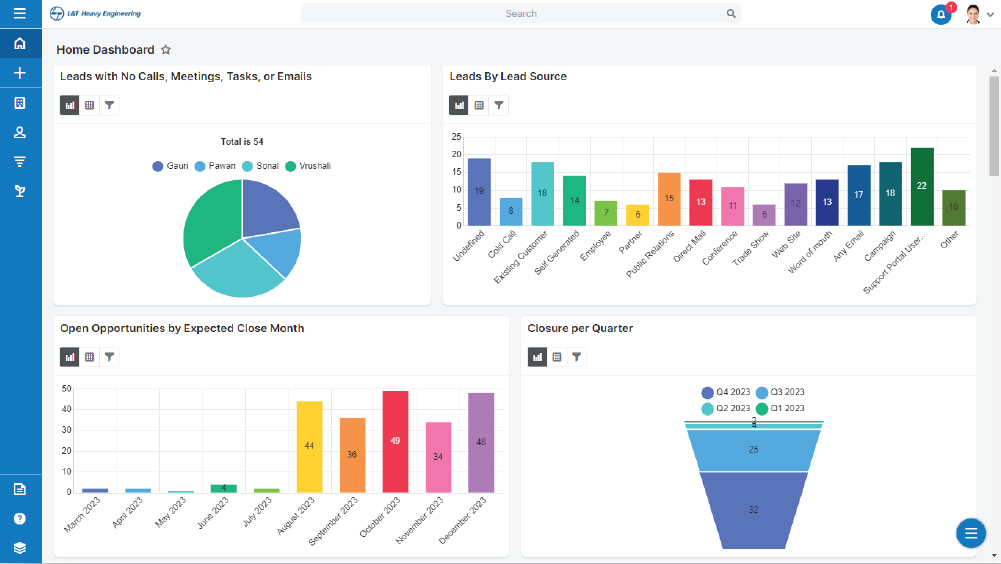Toggle Gauri legend in the pie chart
Screen dimensions: 1001x564
[171, 166]
